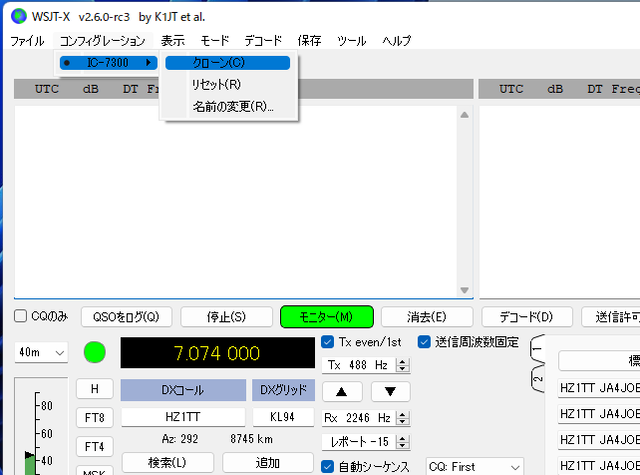The image size is (640, 475).
Task: Click the down triangle frequency button
Action: [x=390, y=392]
